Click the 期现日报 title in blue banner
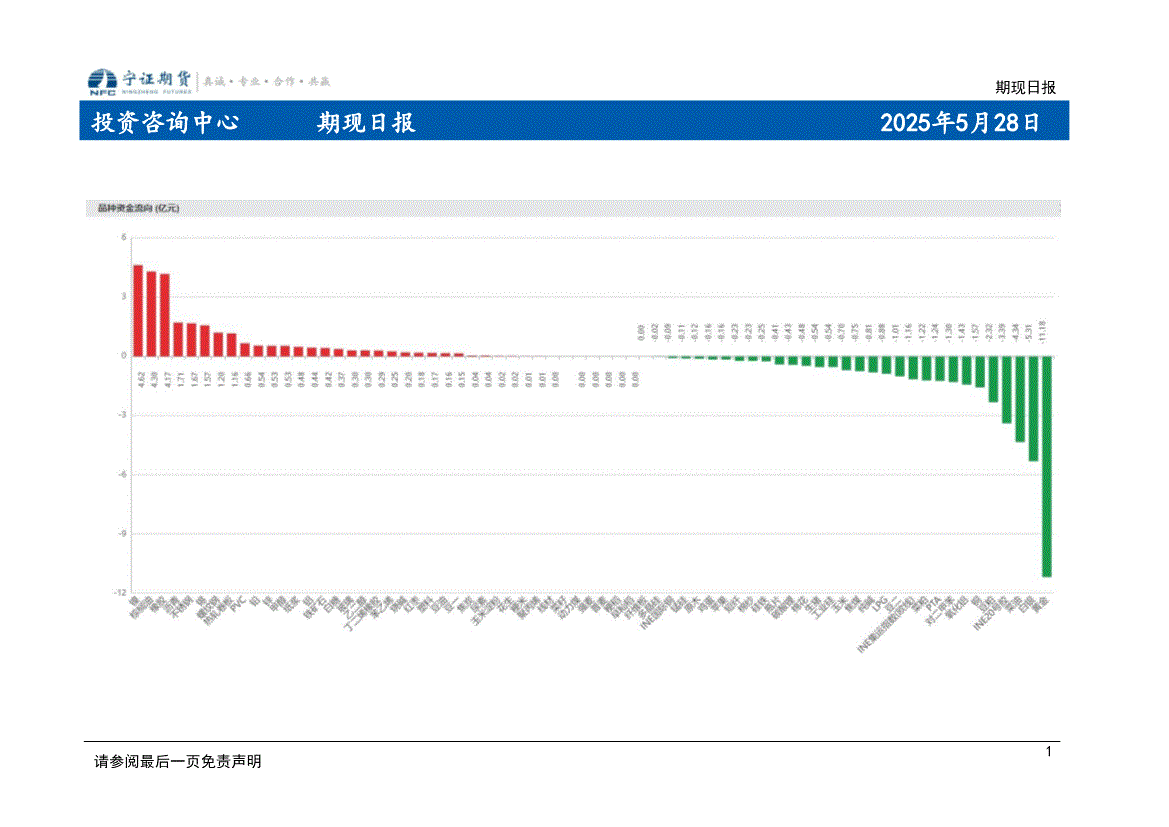This screenshot has width=1169, height=827. pos(366,123)
